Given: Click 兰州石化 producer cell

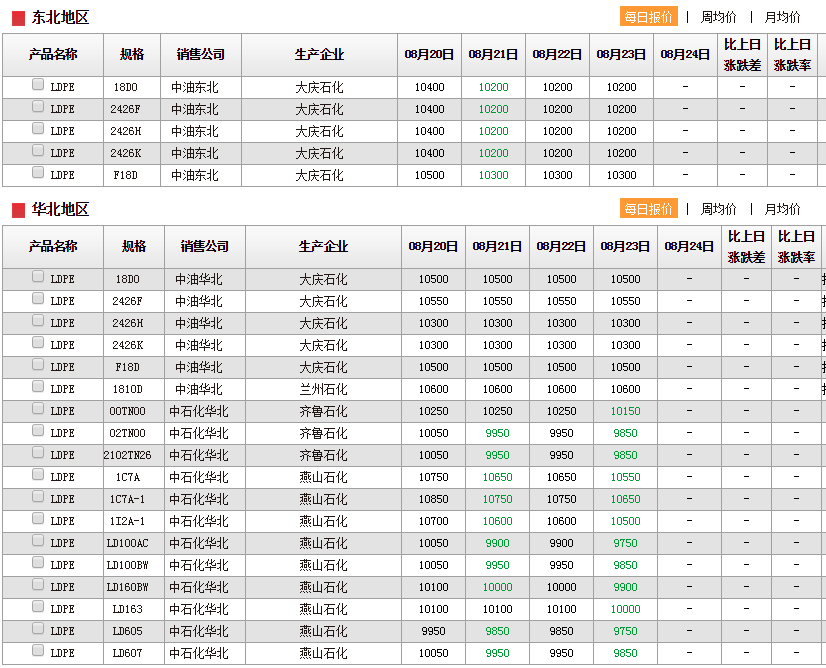Looking at the screenshot, I should 323,389.
